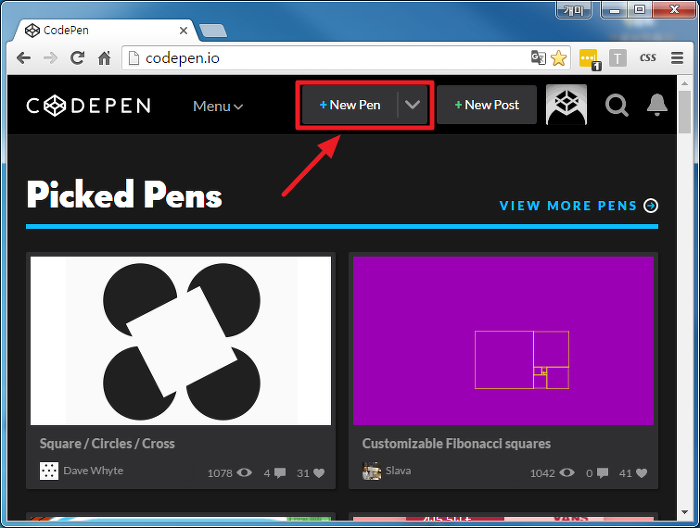
Task: Close the CodePen tab
Action: [x=183, y=30]
